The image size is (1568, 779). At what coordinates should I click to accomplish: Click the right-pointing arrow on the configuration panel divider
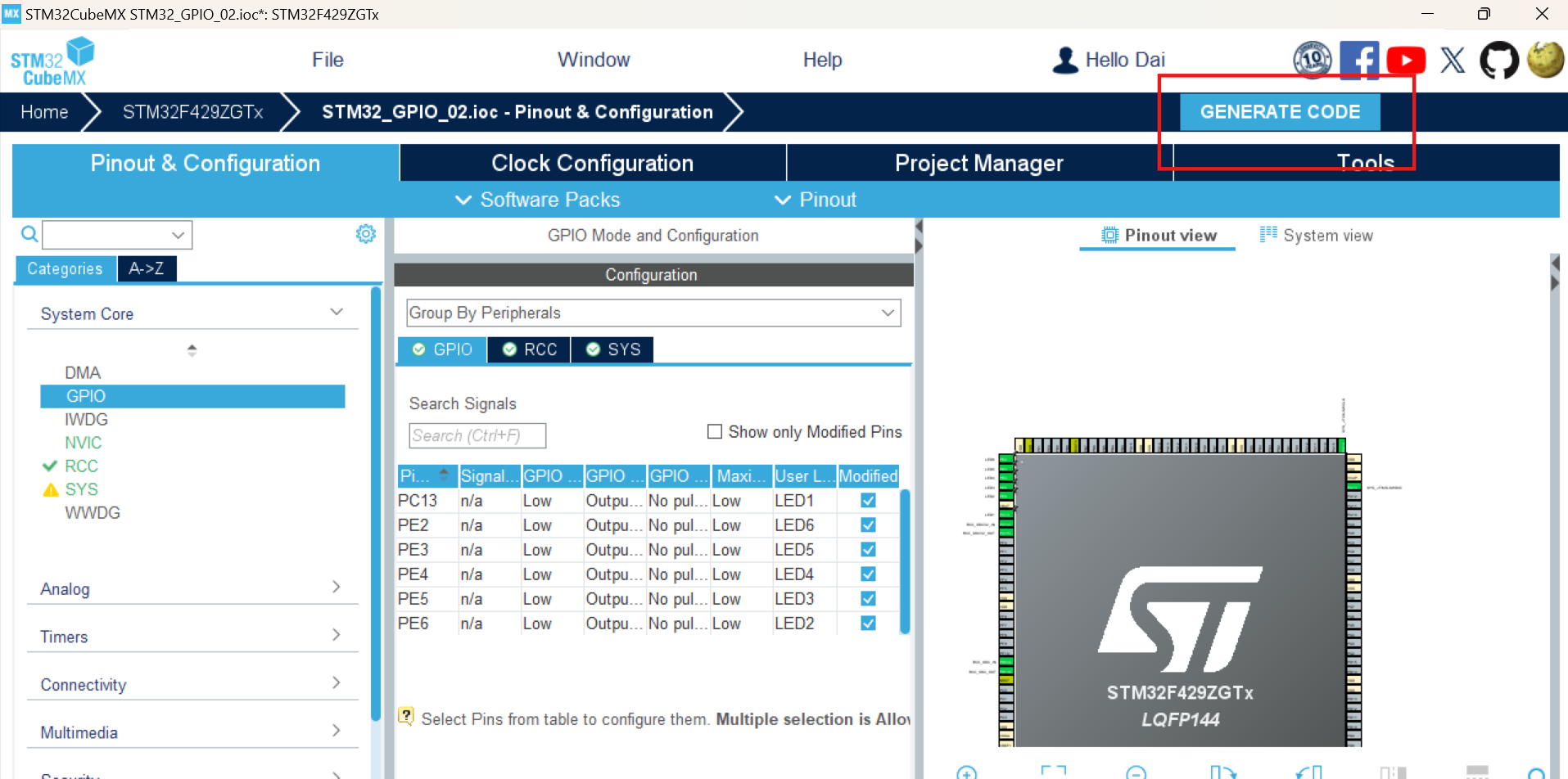point(919,245)
